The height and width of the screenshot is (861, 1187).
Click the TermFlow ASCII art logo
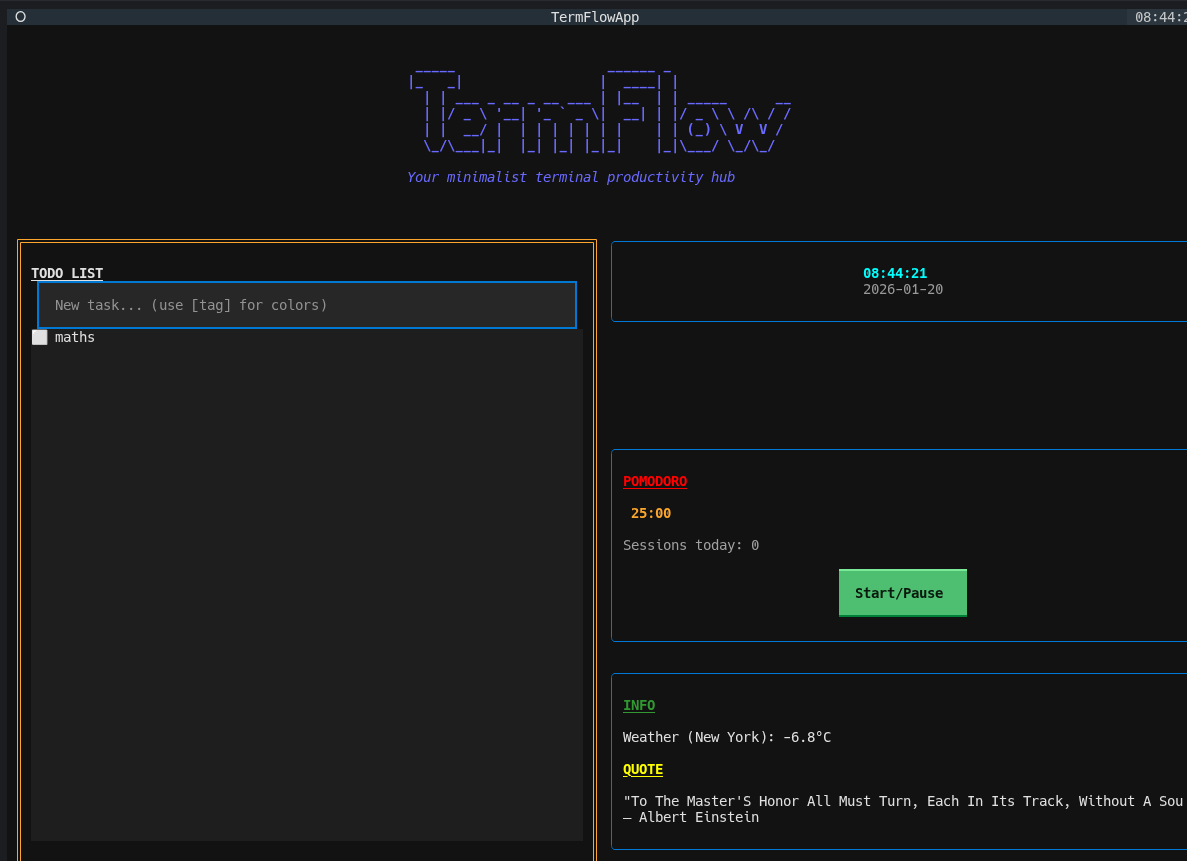[600, 112]
